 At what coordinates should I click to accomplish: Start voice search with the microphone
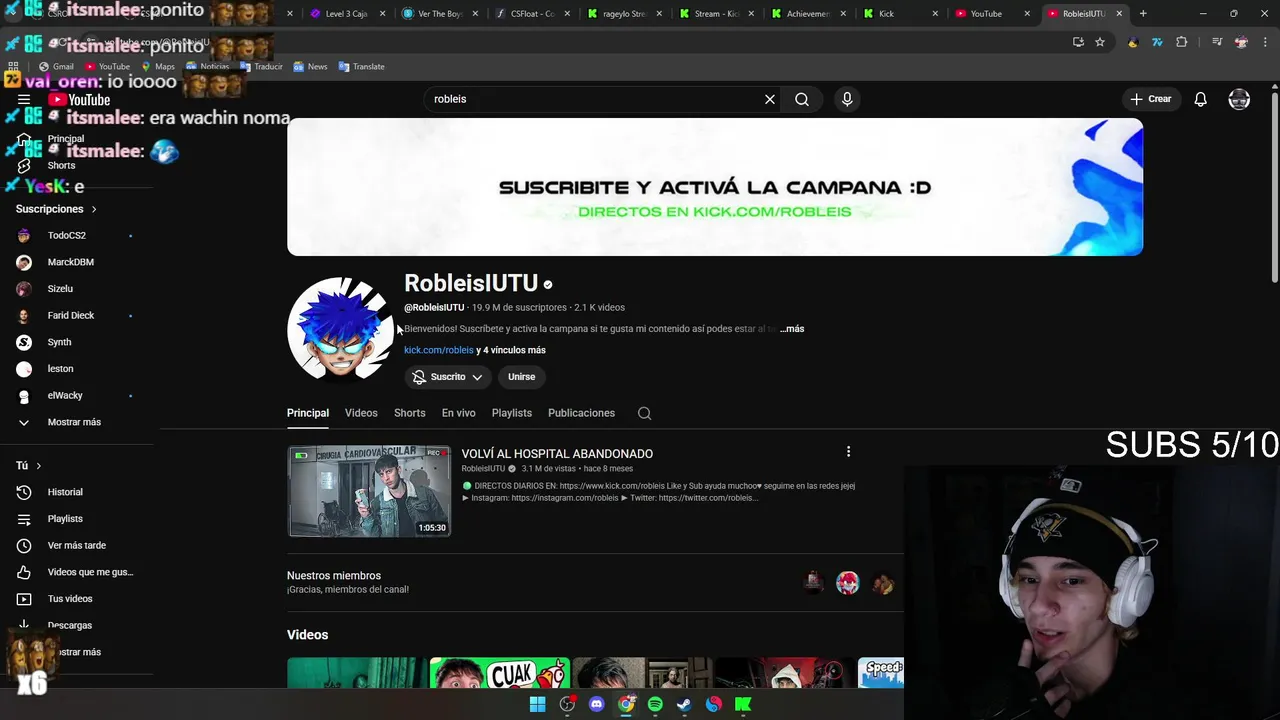[847, 99]
